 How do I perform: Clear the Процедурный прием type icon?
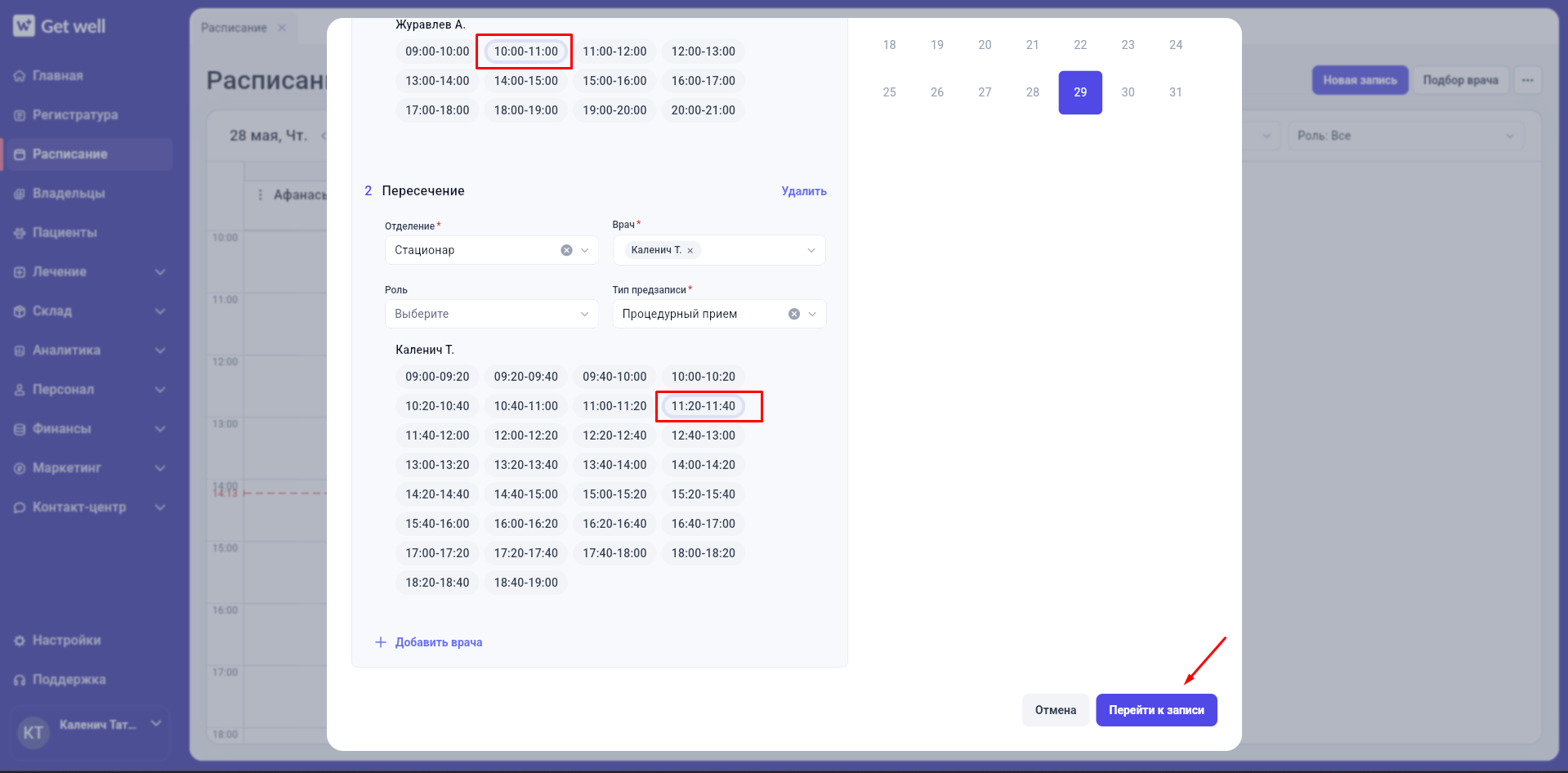tap(793, 314)
